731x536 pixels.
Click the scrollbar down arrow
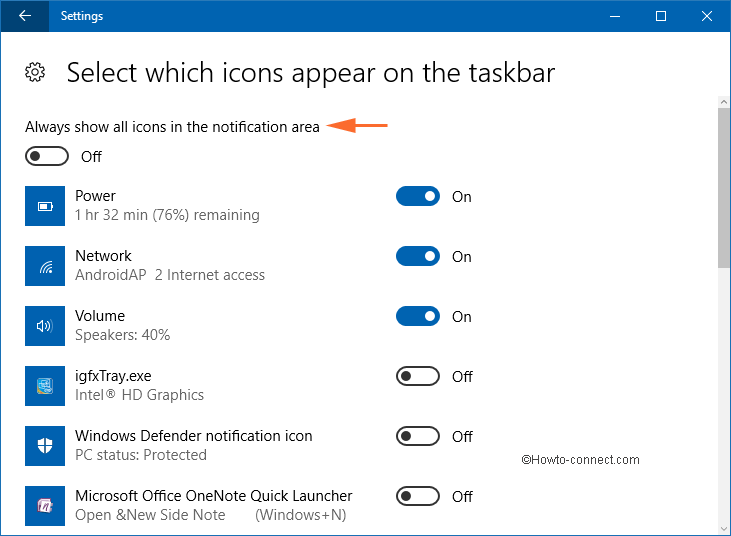[724, 529]
